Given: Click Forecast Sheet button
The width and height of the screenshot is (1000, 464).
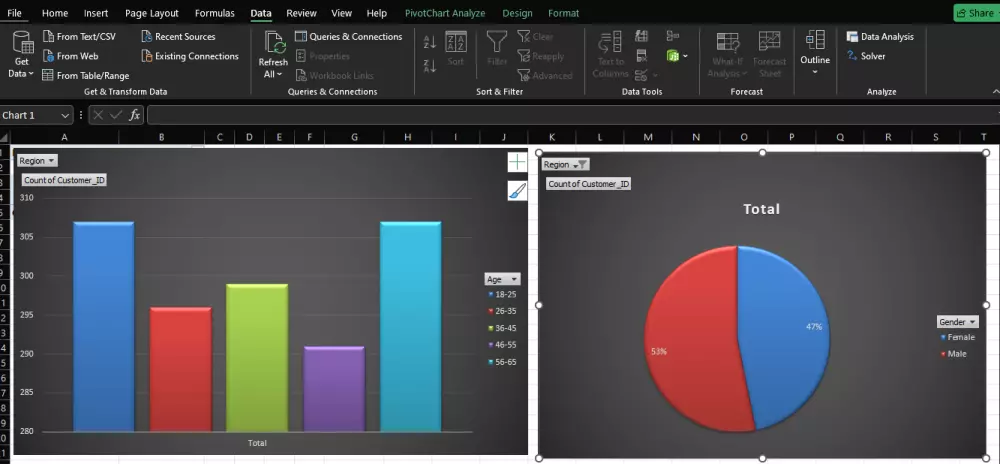Looking at the screenshot, I should [x=770, y=55].
